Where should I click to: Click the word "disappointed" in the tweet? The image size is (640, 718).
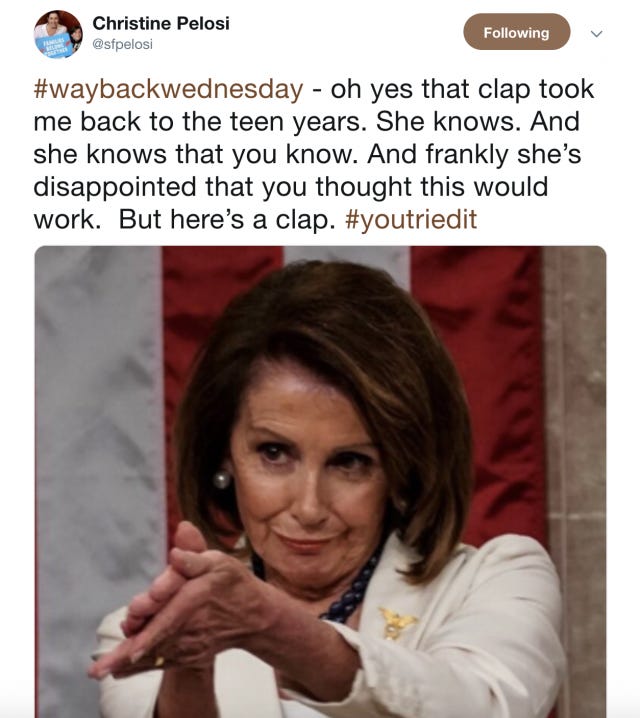point(115,187)
